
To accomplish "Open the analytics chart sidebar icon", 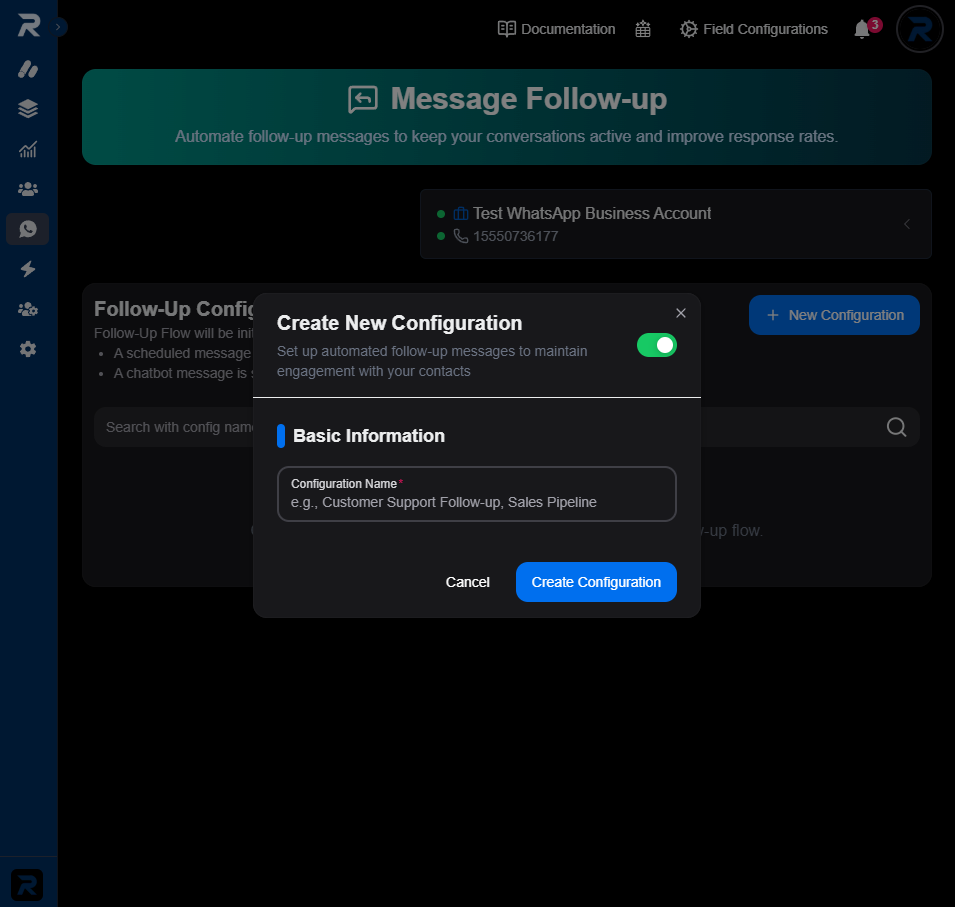I will click(28, 149).
